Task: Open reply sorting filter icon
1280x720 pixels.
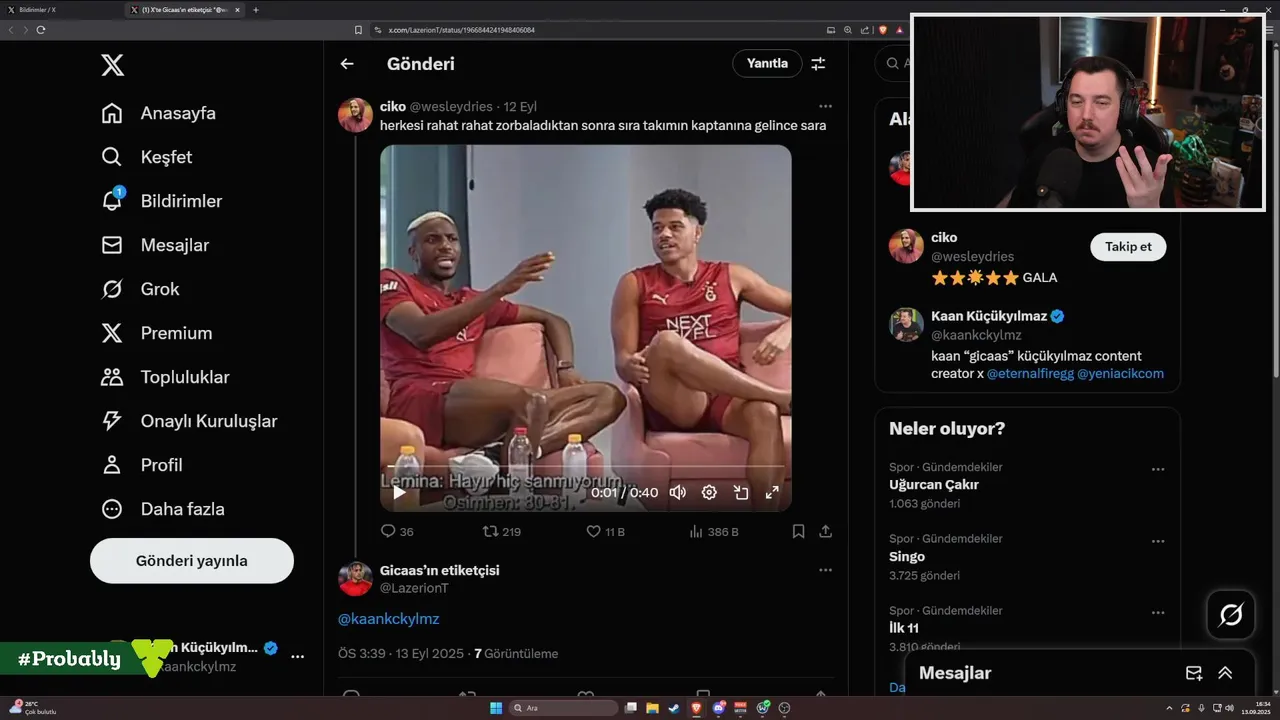Action: [818, 64]
